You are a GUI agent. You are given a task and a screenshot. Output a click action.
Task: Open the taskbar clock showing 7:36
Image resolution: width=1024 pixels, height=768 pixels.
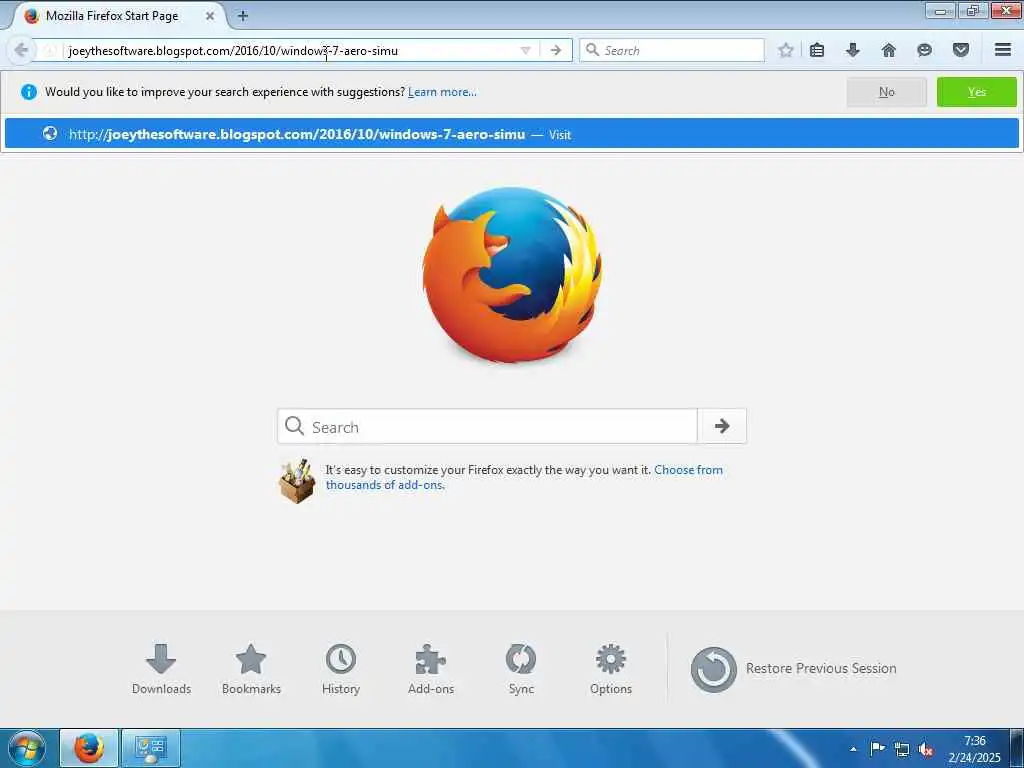point(974,749)
